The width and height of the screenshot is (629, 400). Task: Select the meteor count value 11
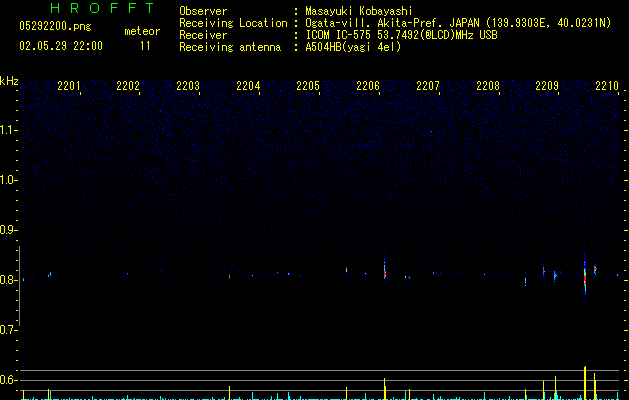pyautogui.click(x=145, y=46)
